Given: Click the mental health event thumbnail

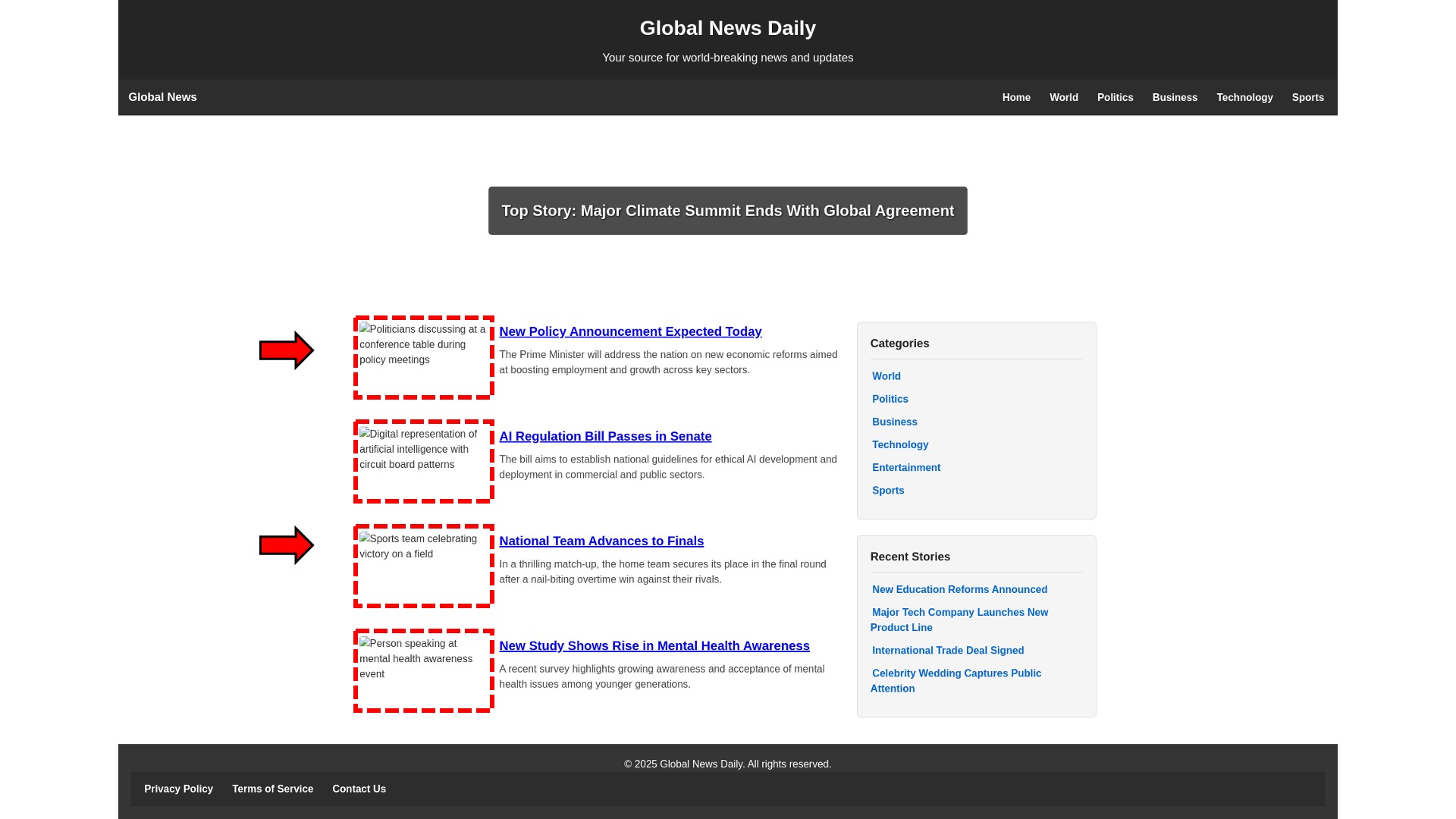Looking at the screenshot, I should click(423, 671).
